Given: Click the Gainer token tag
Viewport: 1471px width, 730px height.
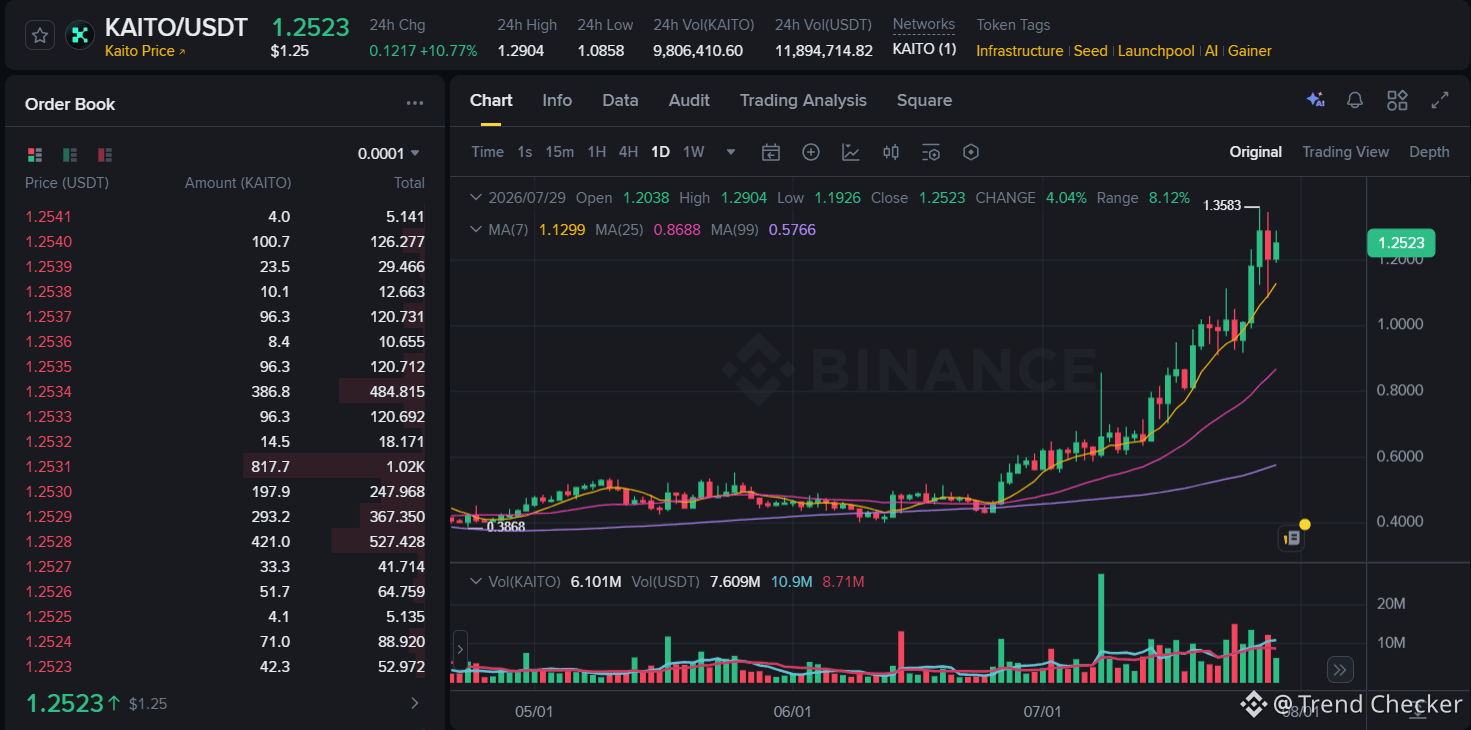Looking at the screenshot, I should pos(1250,51).
